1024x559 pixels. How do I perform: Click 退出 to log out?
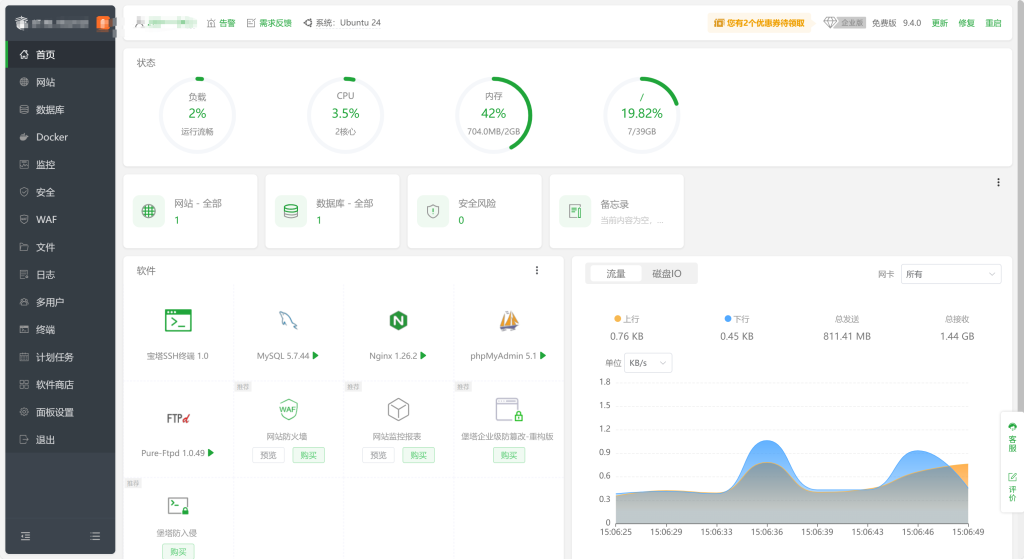(x=60, y=439)
